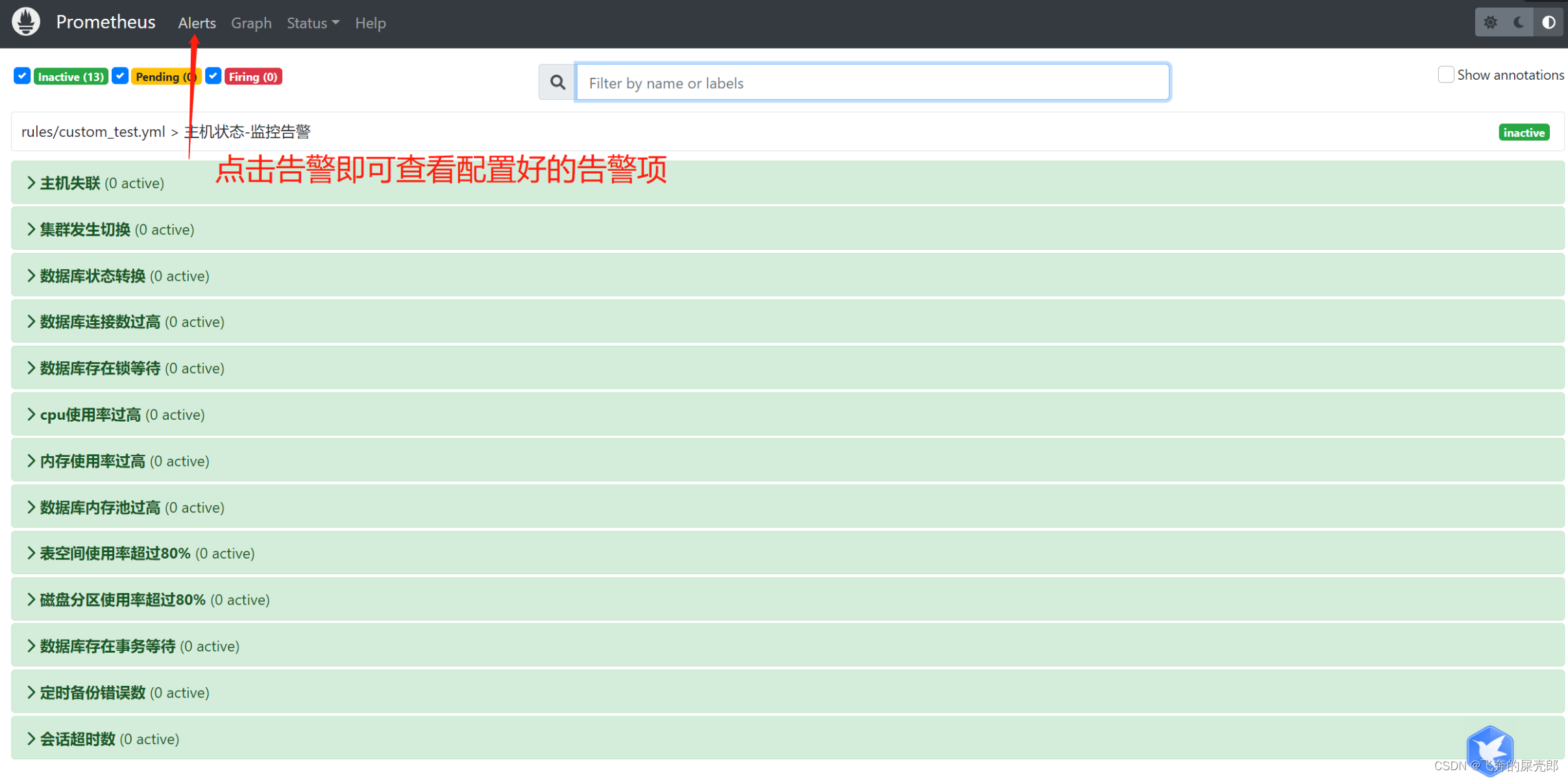The image size is (1568, 778).
Task: Click the search magnifier icon
Action: [x=556, y=82]
